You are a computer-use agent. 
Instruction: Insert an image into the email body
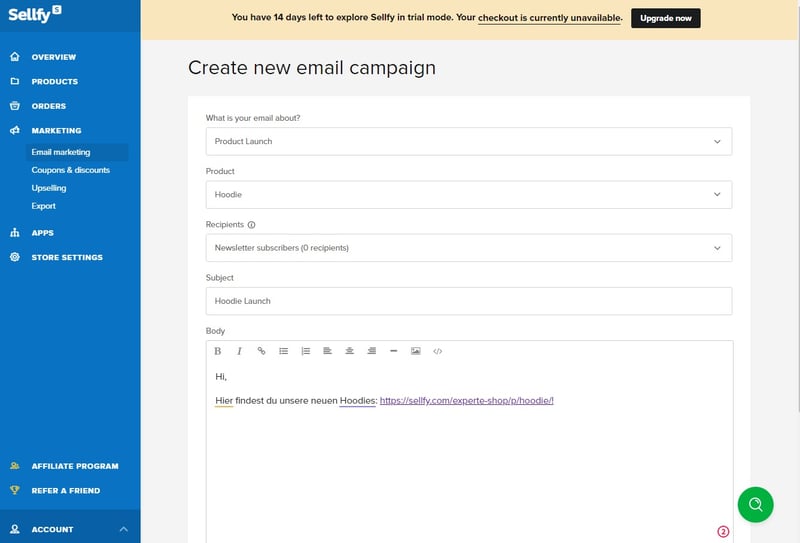click(416, 351)
